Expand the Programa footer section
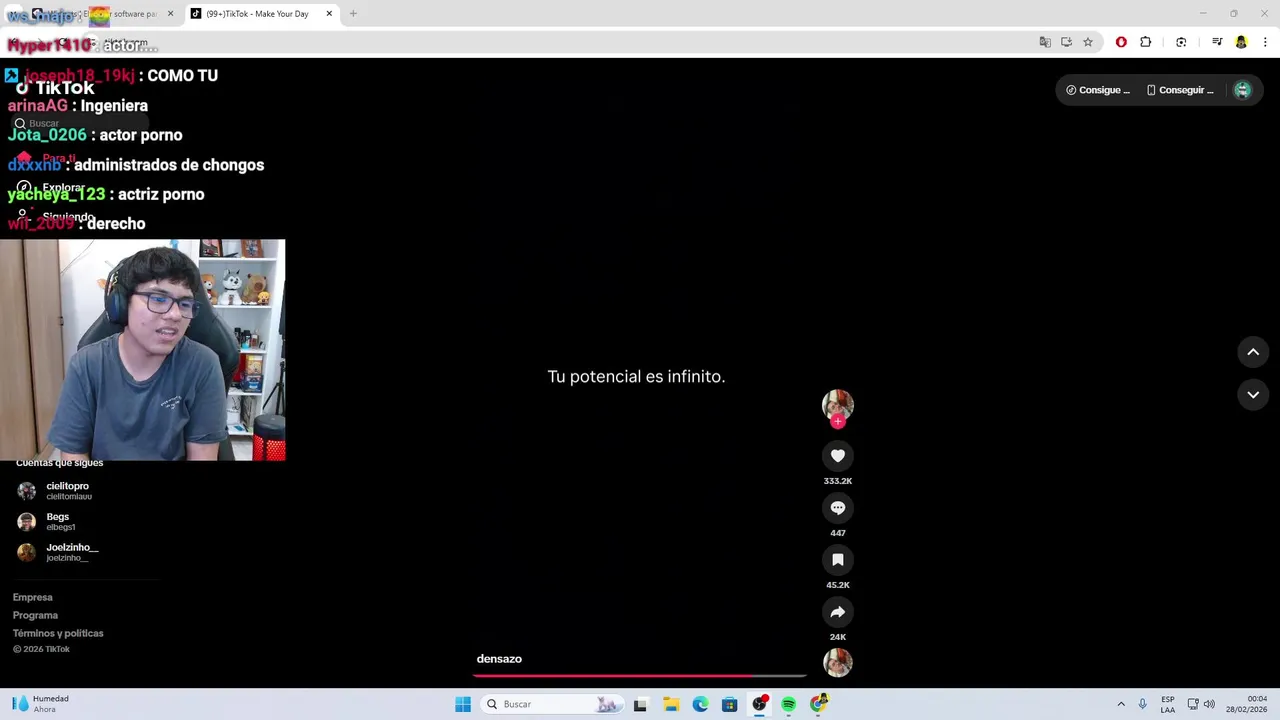This screenshot has width=1280, height=720. click(x=35, y=615)
